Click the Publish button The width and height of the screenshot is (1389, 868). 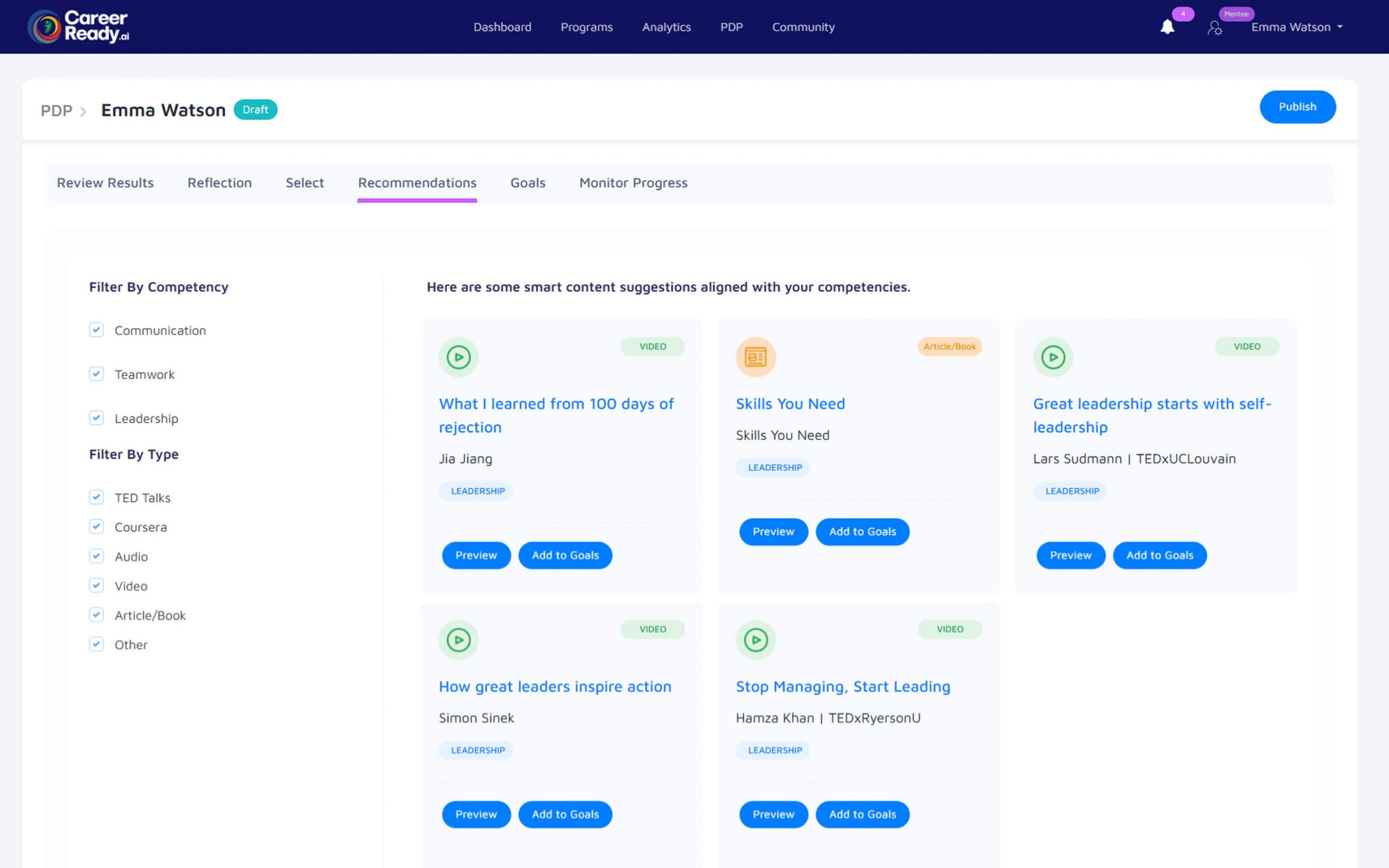1298,107
